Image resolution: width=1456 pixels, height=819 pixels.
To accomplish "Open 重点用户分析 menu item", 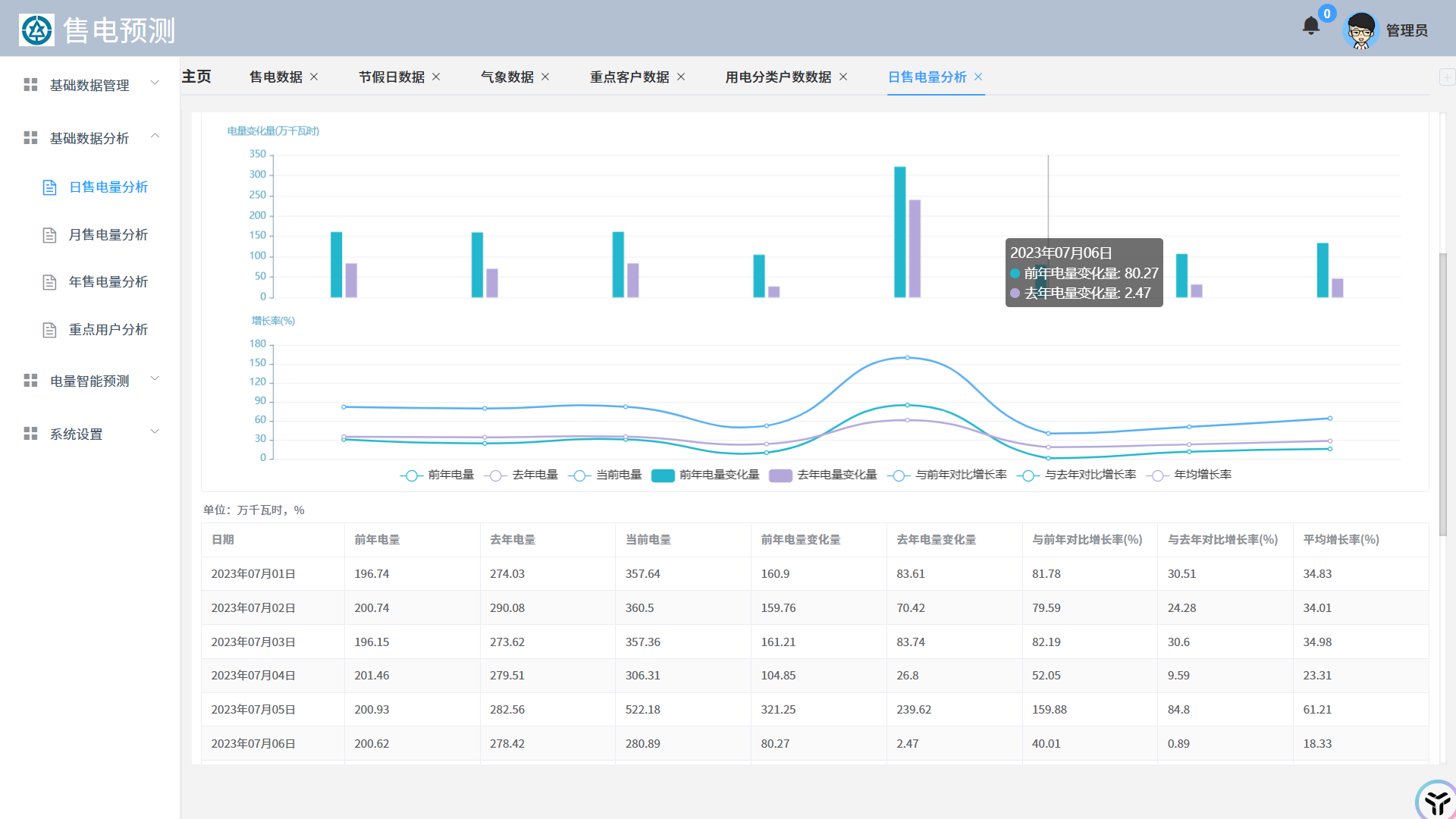I will [x=108, y=330].
